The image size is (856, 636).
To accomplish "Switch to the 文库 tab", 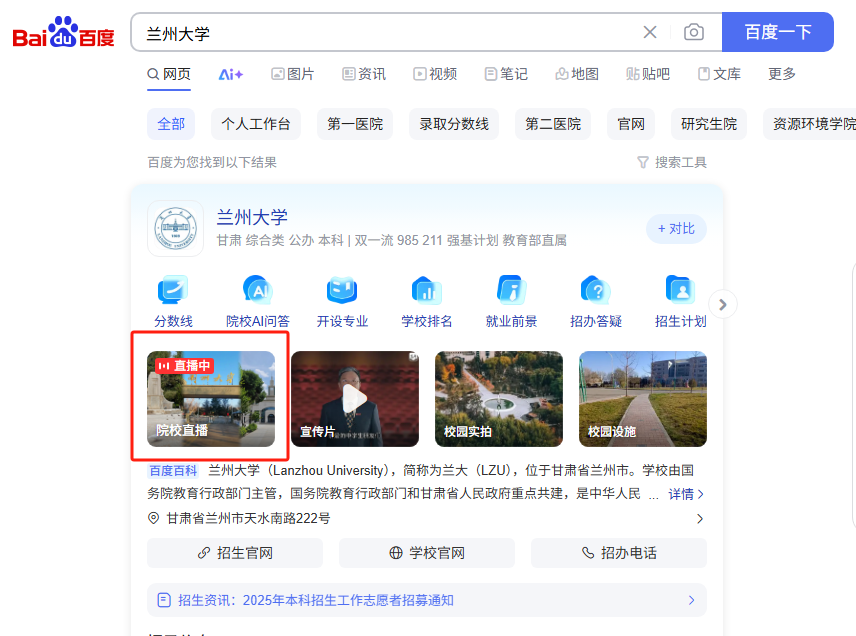I will pos(719,74).
